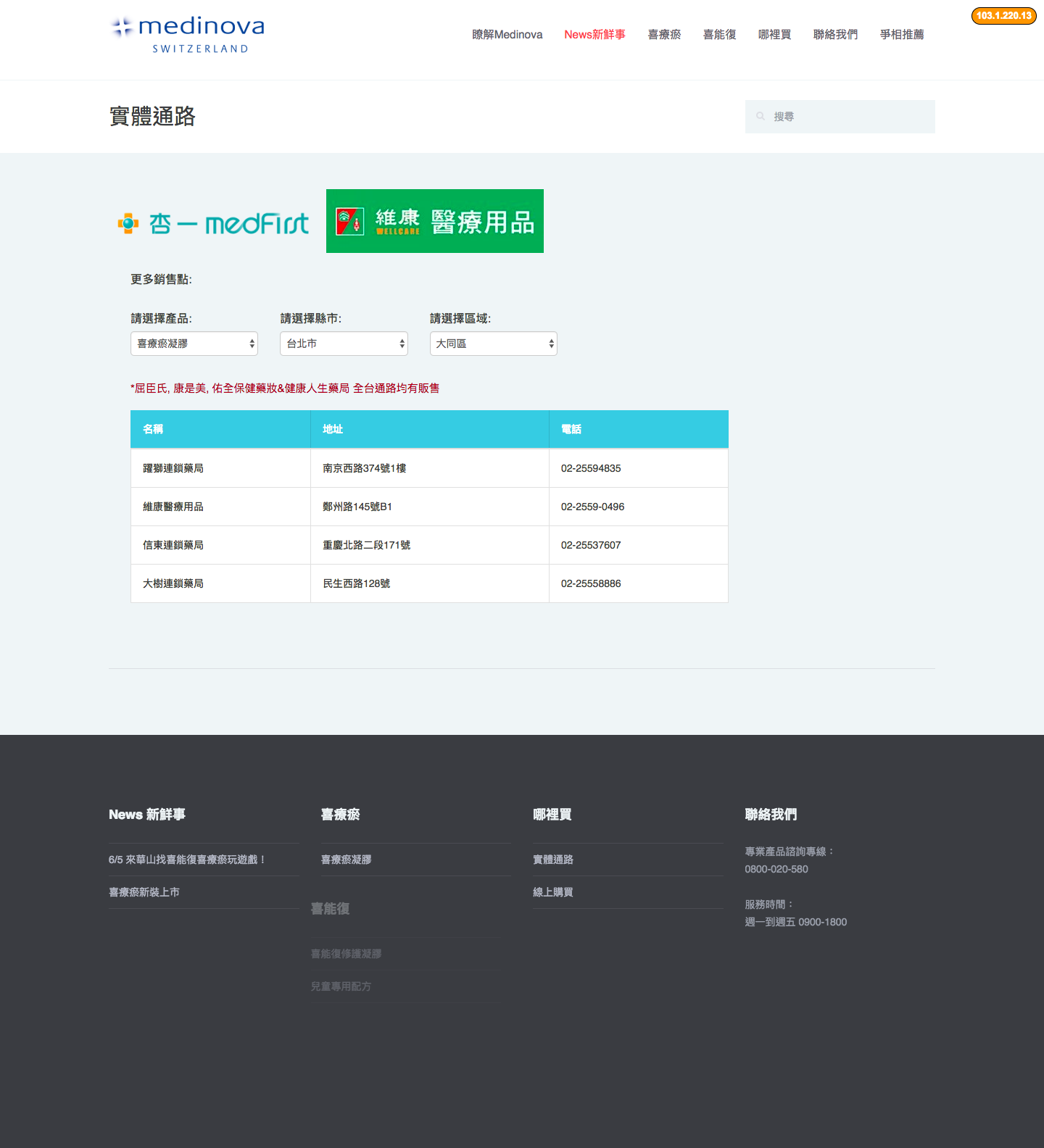Click 聯絡我們 in the top navigation
Image resolution: width=1044 pixels, height=1148 pixels.
[x=835, y=35]
